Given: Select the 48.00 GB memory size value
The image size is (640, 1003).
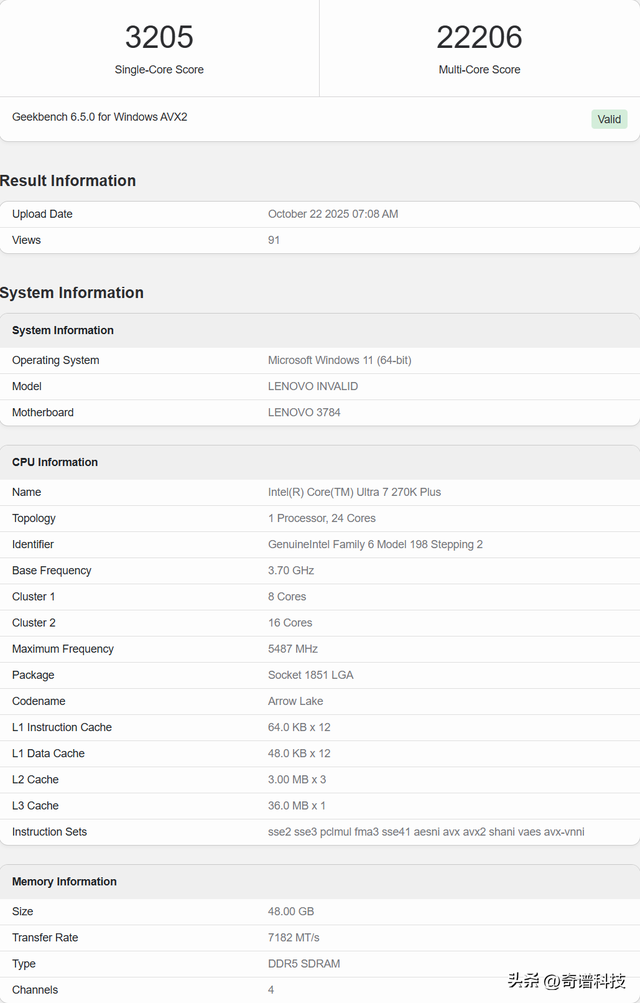Looking at the screenshot, I should click(291, 912).
